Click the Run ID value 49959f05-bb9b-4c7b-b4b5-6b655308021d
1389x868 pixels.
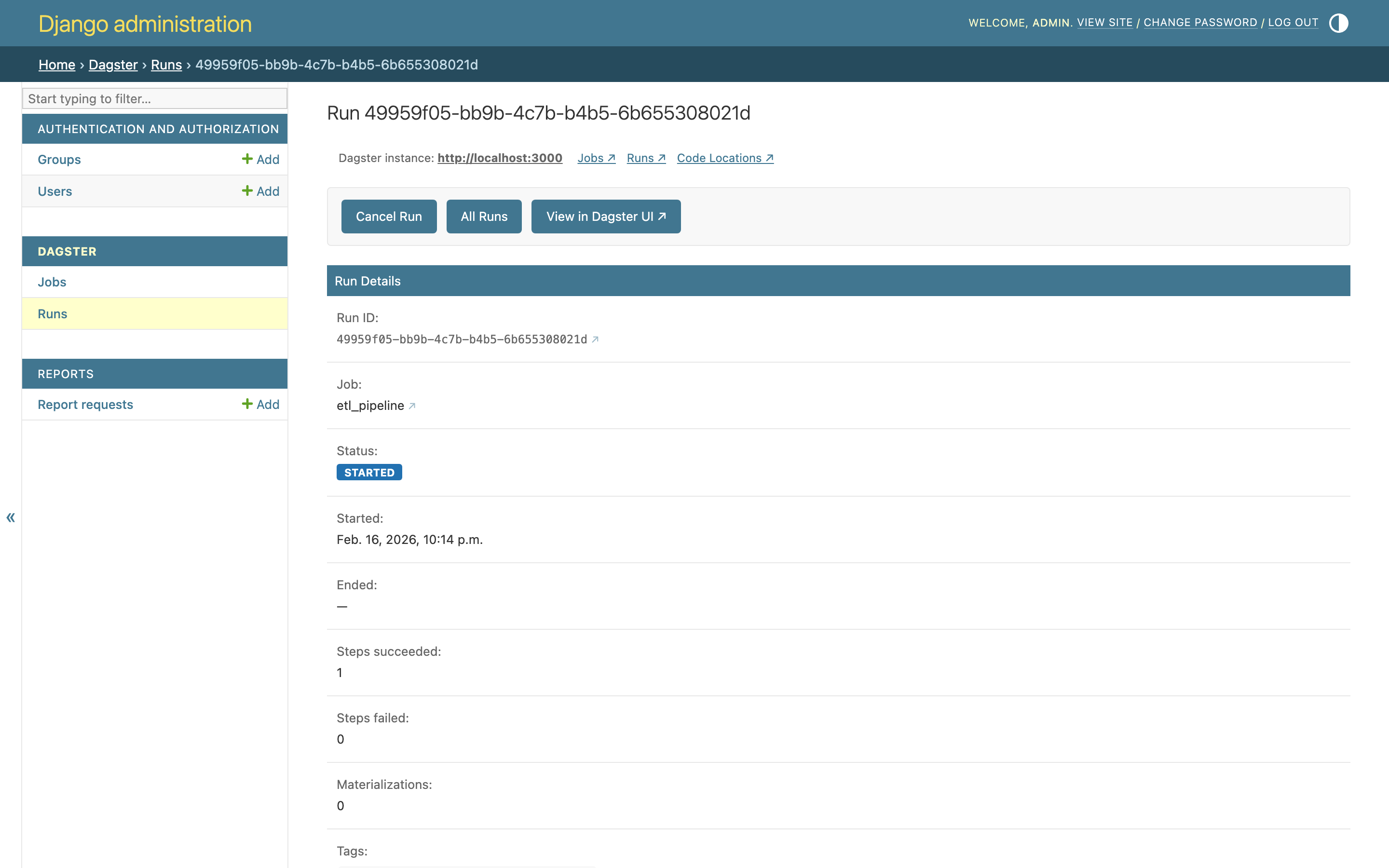click(x=462, y=339)
